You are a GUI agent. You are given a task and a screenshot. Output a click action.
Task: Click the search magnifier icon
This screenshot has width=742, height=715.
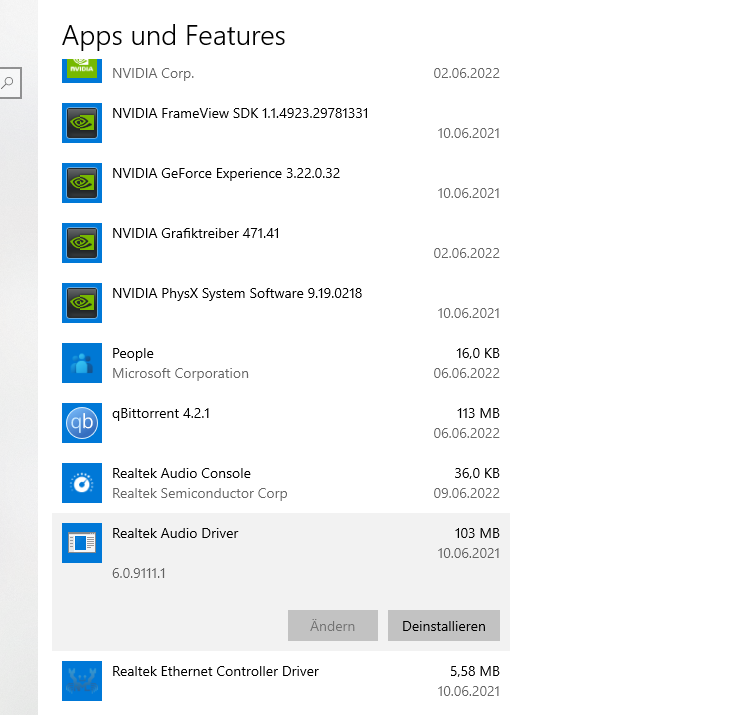pos(8,83)
